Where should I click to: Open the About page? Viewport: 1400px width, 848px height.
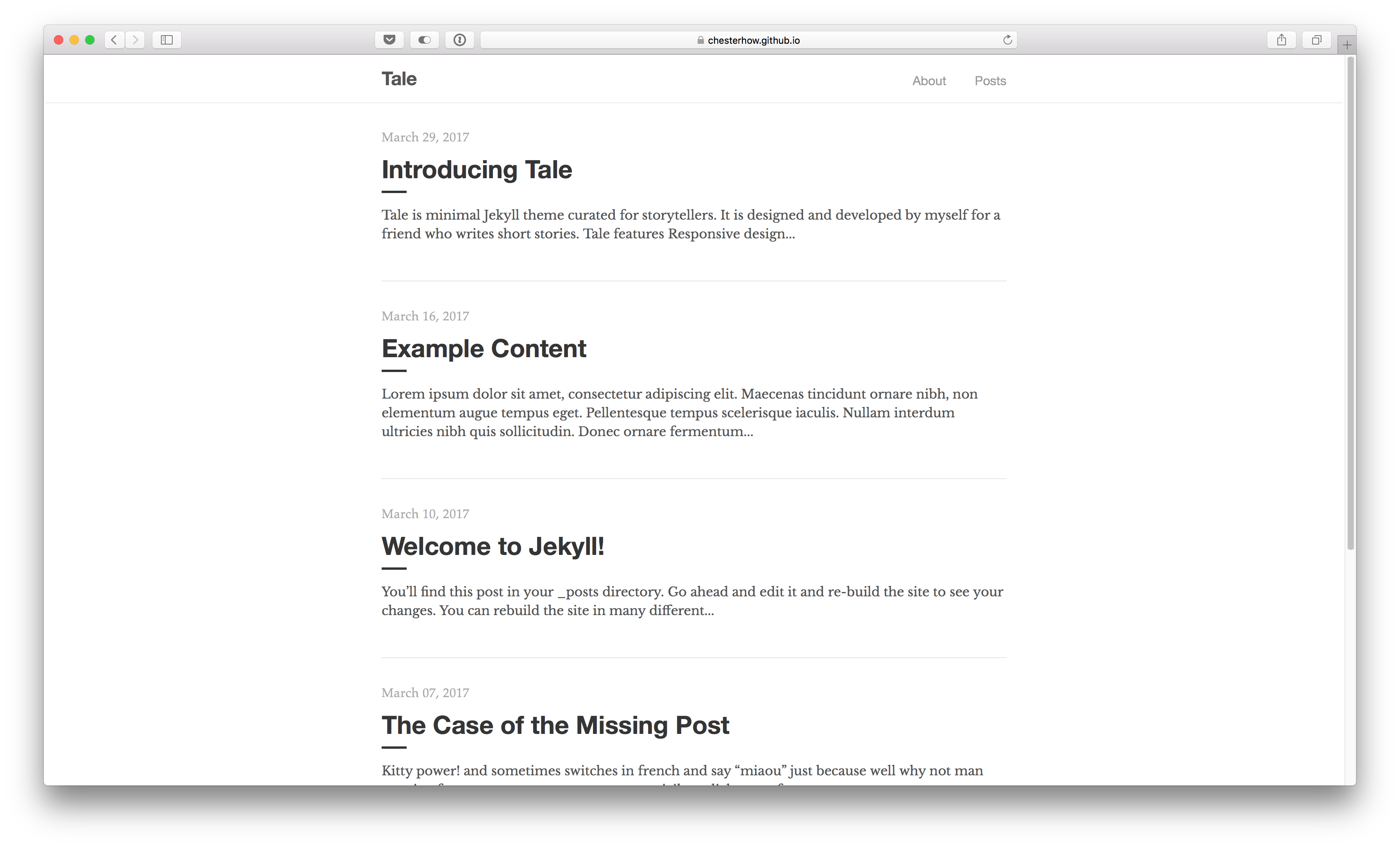pyautogui.click(x=929, y=81)
